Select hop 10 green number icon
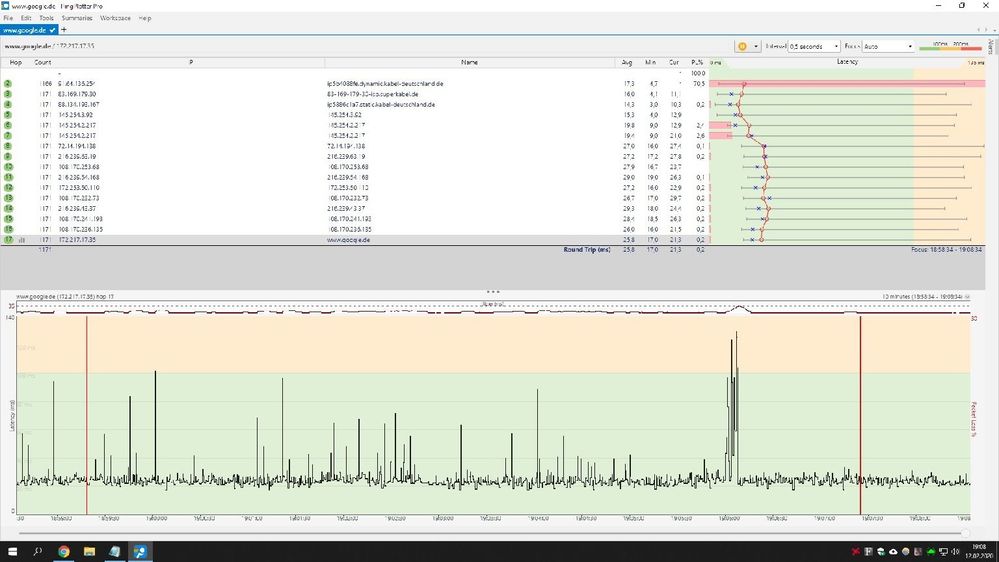This screenshot has height=562, width=999. tap(8, 167)
